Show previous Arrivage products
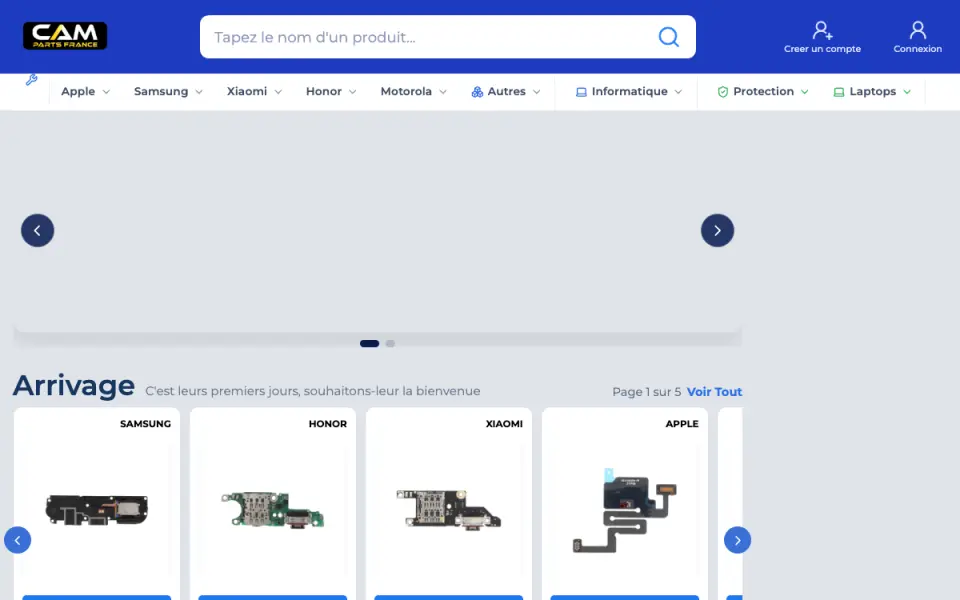960x600 pixels. (x=17, y=540)
